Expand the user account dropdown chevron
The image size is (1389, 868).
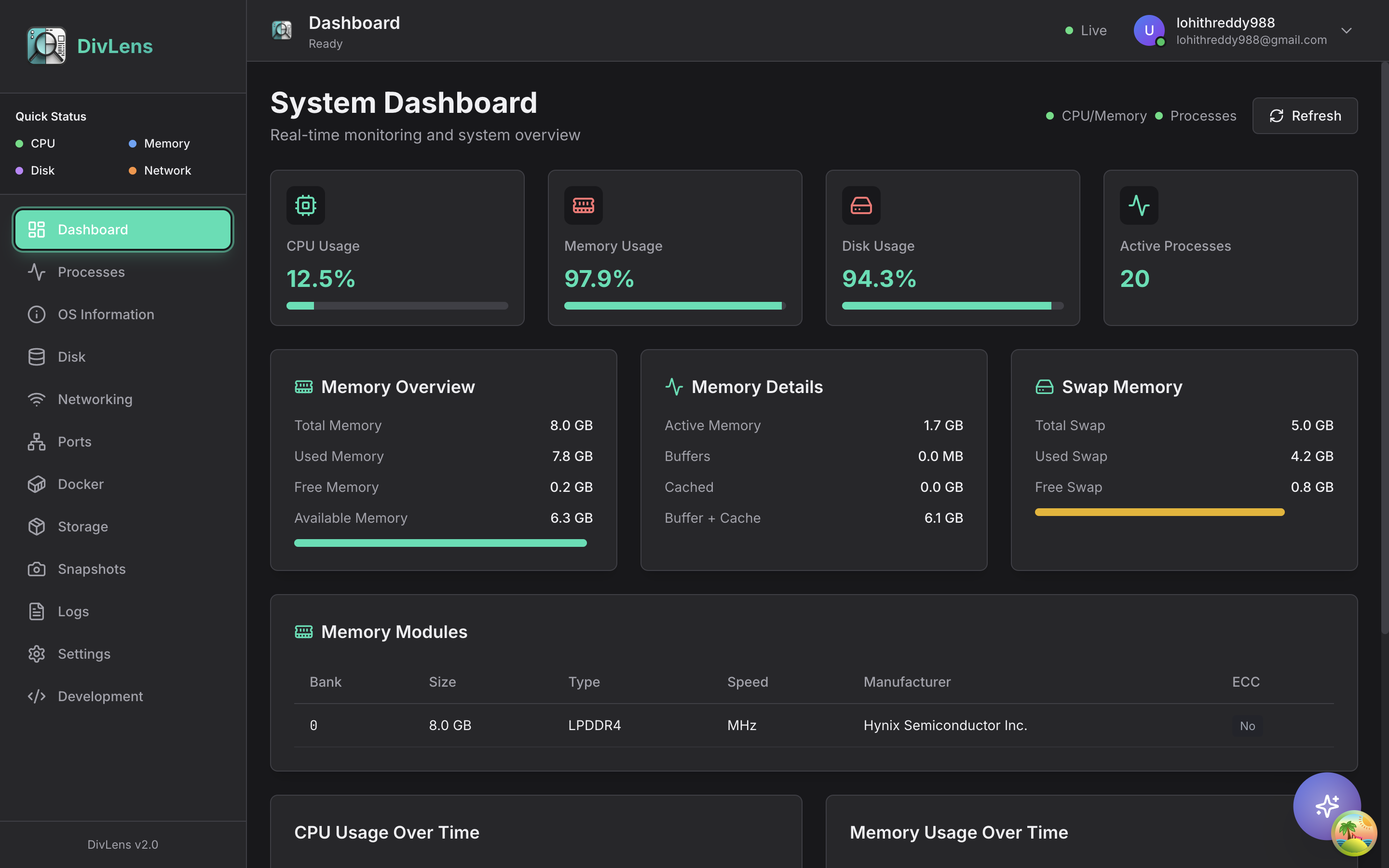pos(1346,30)
